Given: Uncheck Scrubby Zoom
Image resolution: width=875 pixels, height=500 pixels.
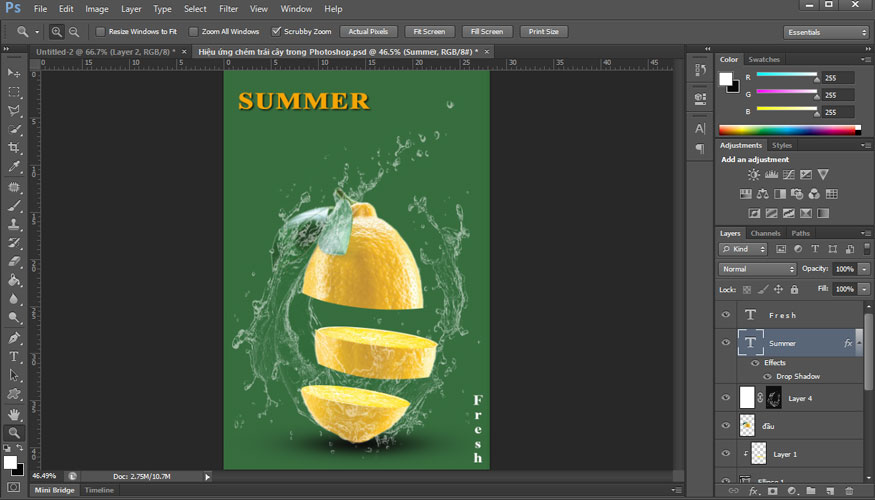Looking at the screenshot, I should tap(276, 31).
